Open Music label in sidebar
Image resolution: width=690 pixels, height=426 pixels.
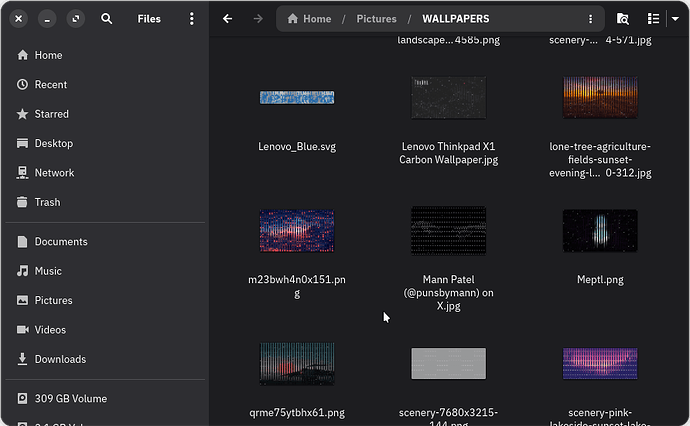[x=48, y=271]
